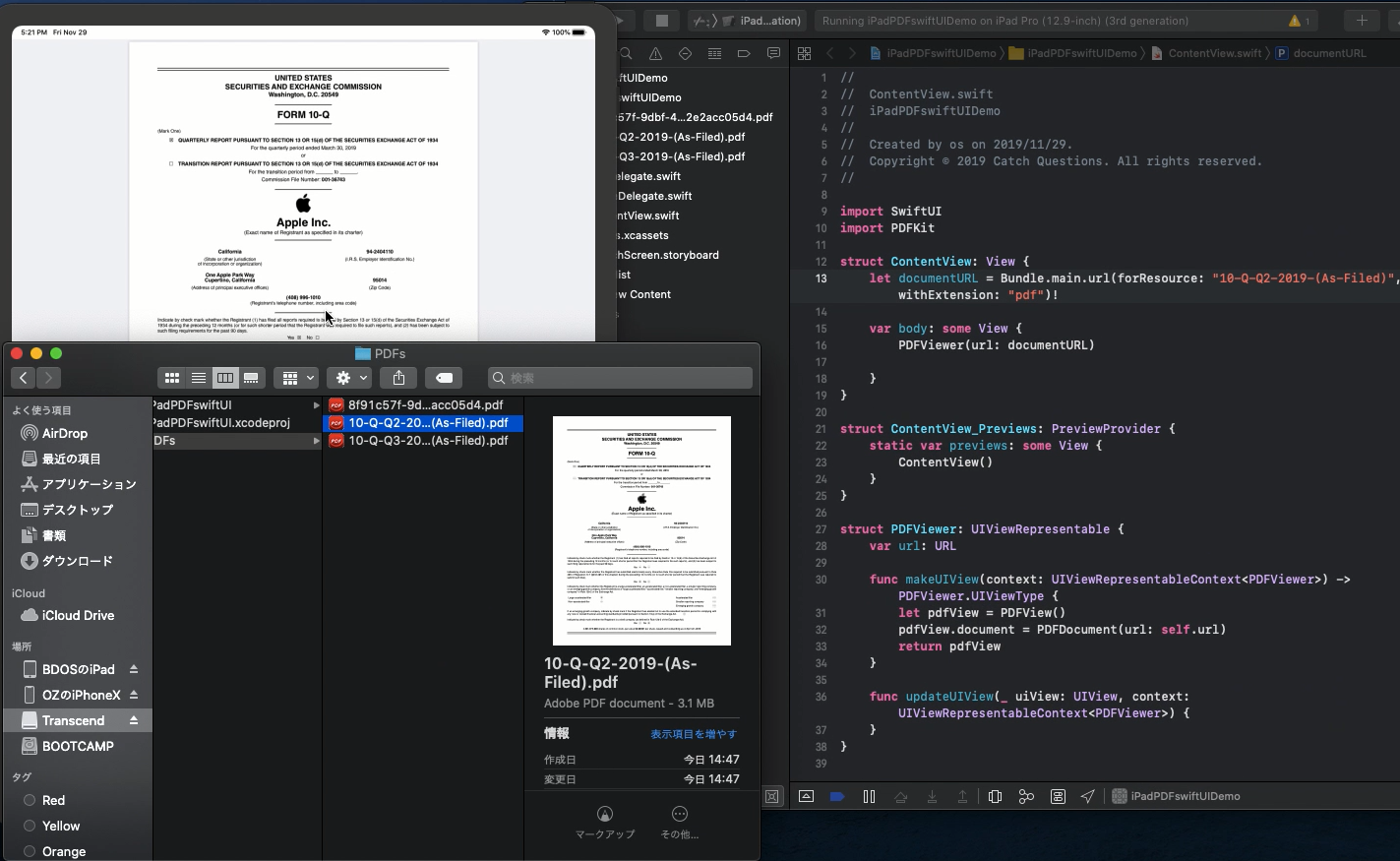The image size is (1400, 861).
Task: Pause program execution in debug bar
Action: click(x=869, y=796)
